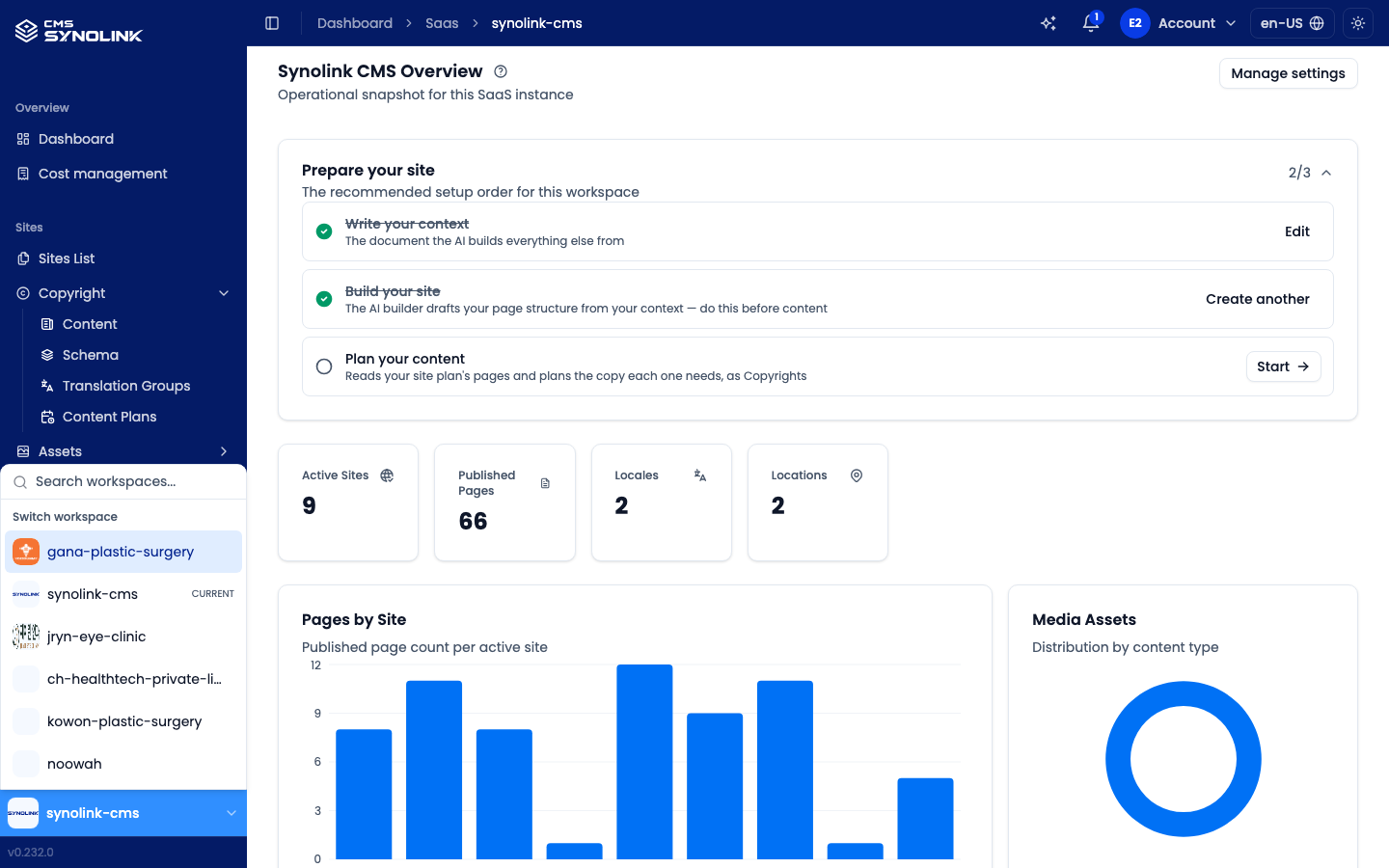Click Manage settings button
This screenshot has width=1389, height=868.
point(1288,73)
